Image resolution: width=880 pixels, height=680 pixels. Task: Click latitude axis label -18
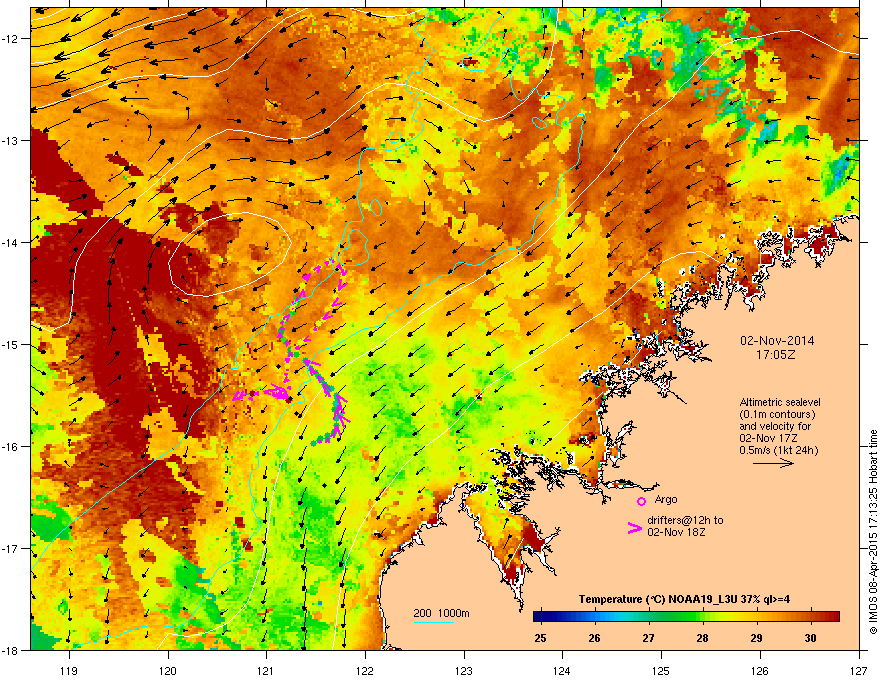[x=10, y=650]
